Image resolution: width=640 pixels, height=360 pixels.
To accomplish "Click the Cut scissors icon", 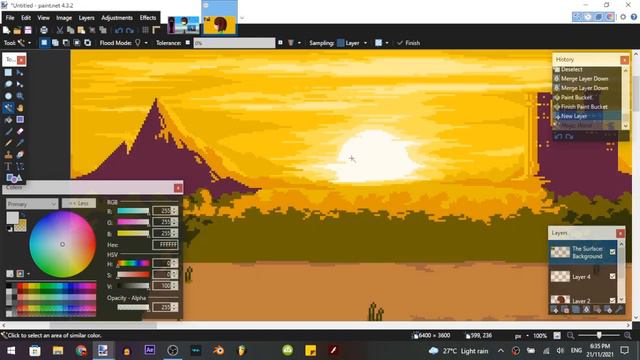I will [x=60, y=30].
